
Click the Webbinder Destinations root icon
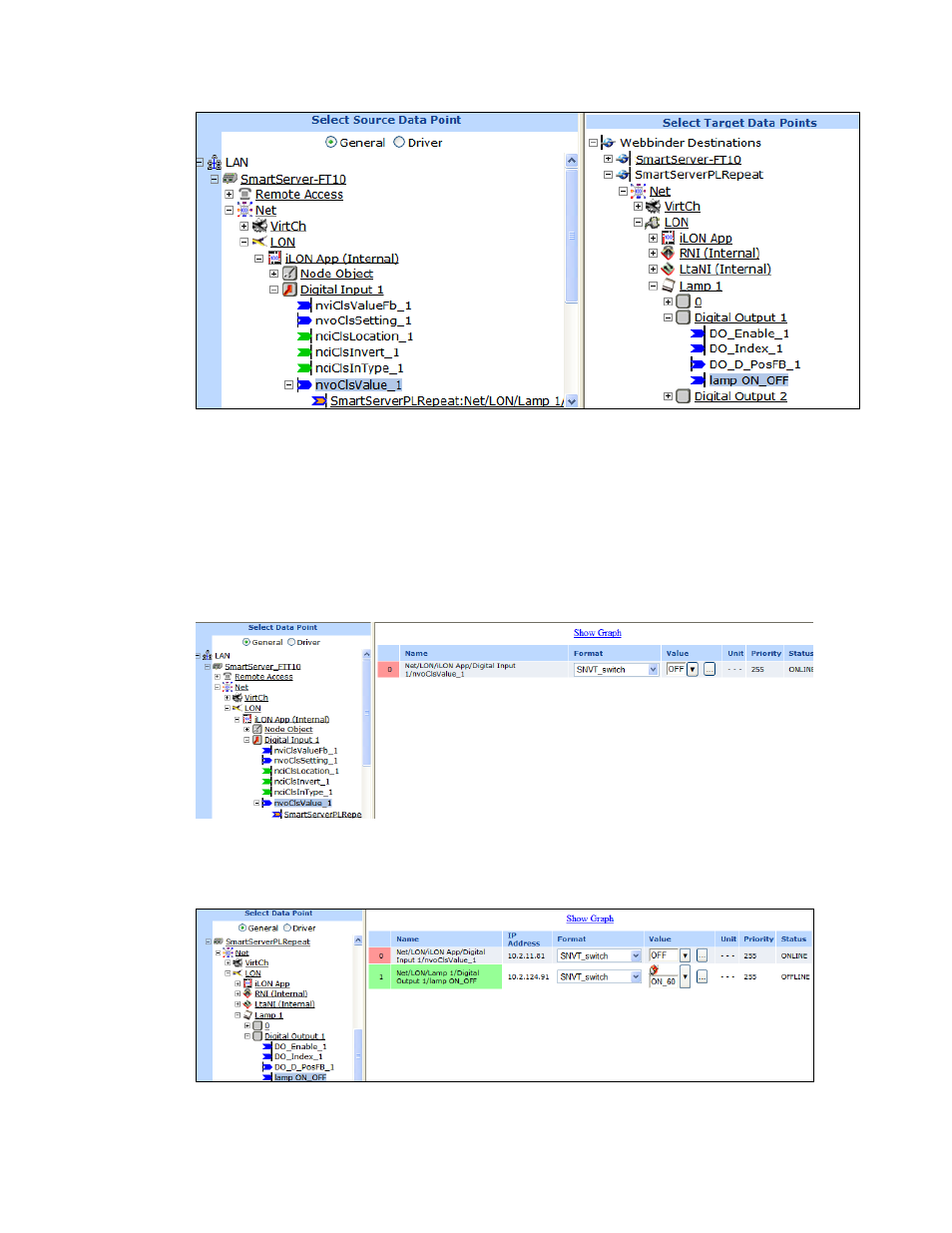[608, 143]
